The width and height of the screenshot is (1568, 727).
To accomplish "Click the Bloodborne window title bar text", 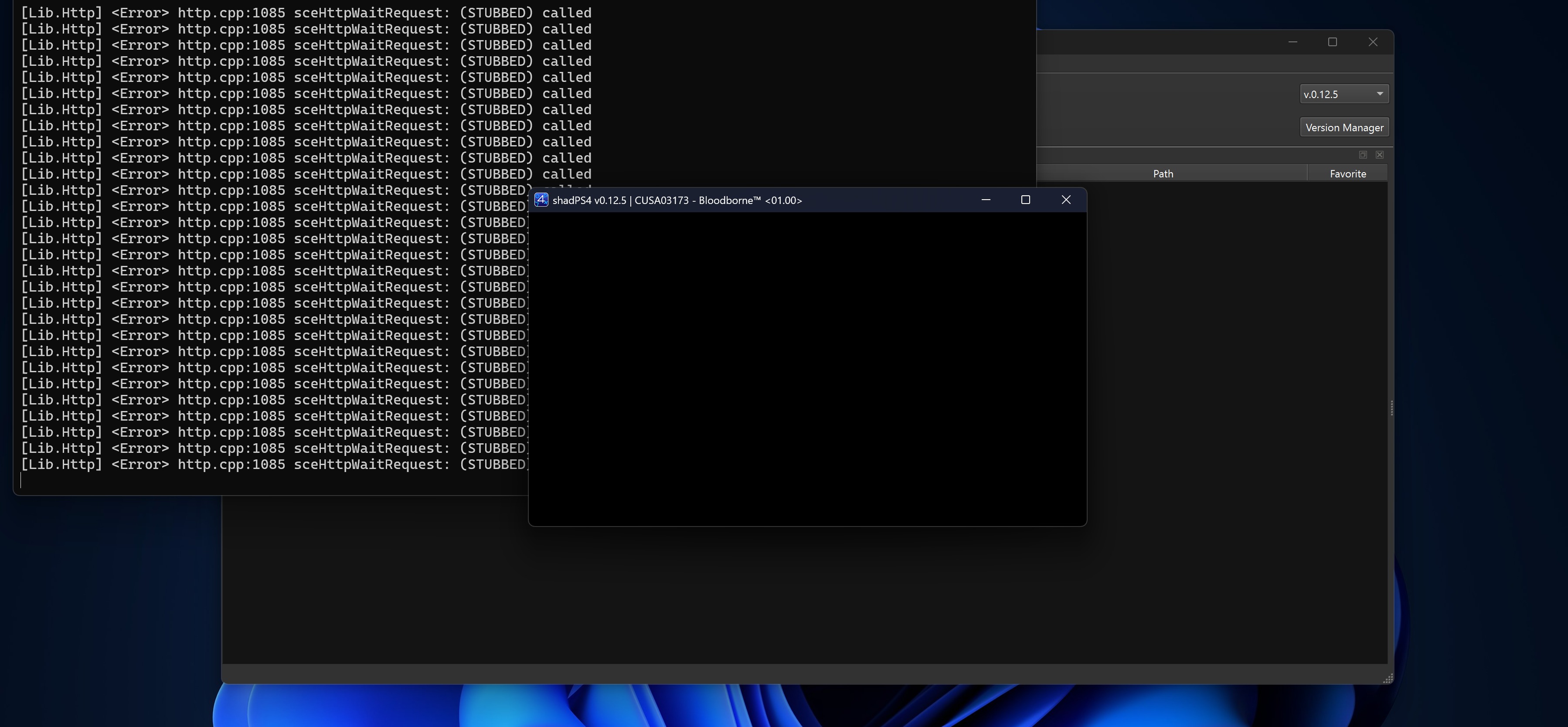I will (x=677, y=200).
